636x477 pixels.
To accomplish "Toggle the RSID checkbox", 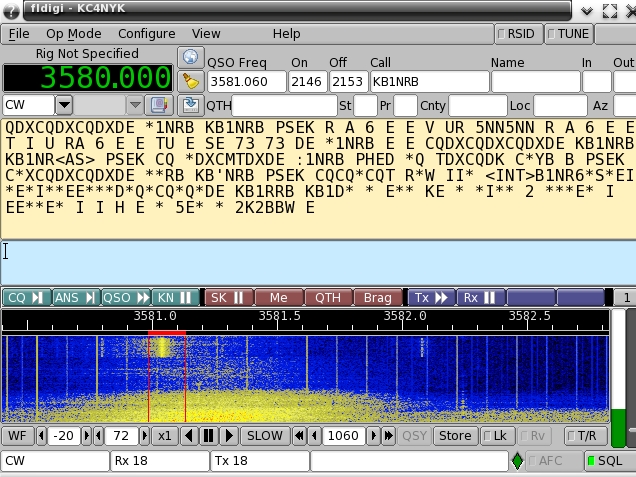I will pos(518,33).
